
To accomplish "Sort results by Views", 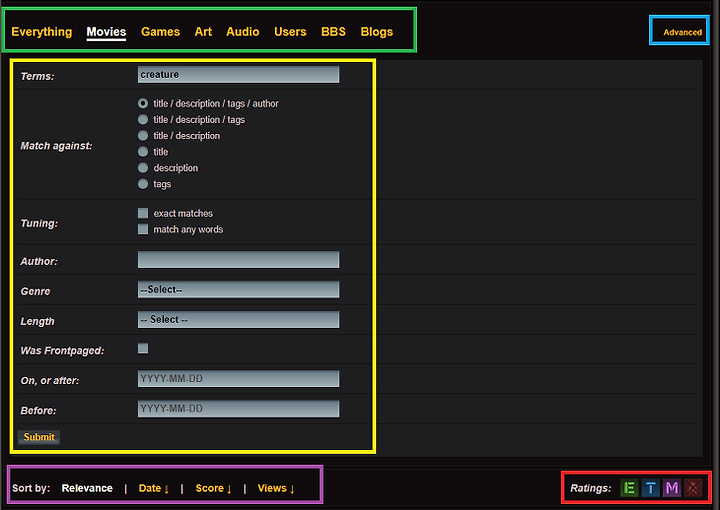I will [276, 488].
